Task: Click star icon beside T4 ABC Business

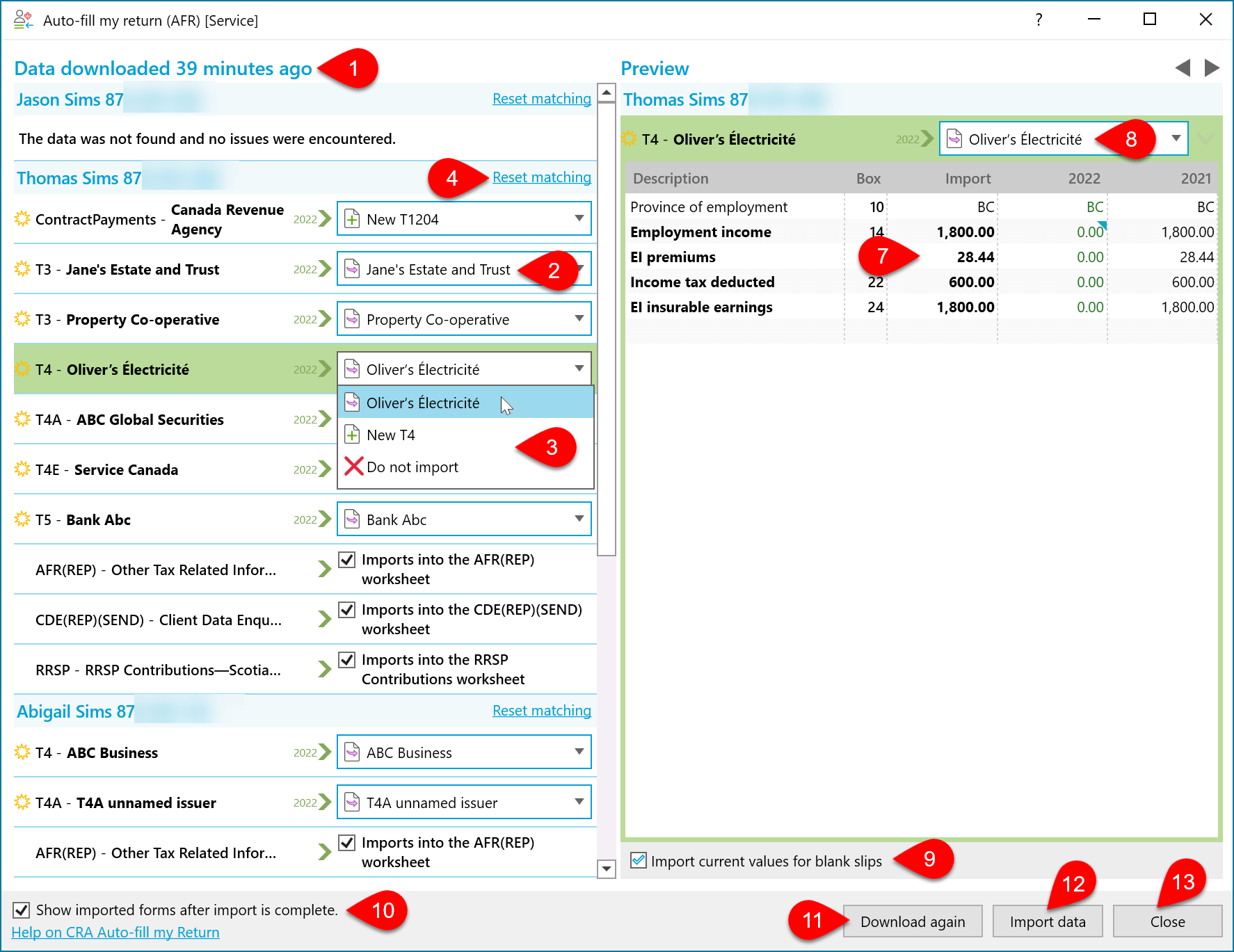Action: tap(22, 752)
